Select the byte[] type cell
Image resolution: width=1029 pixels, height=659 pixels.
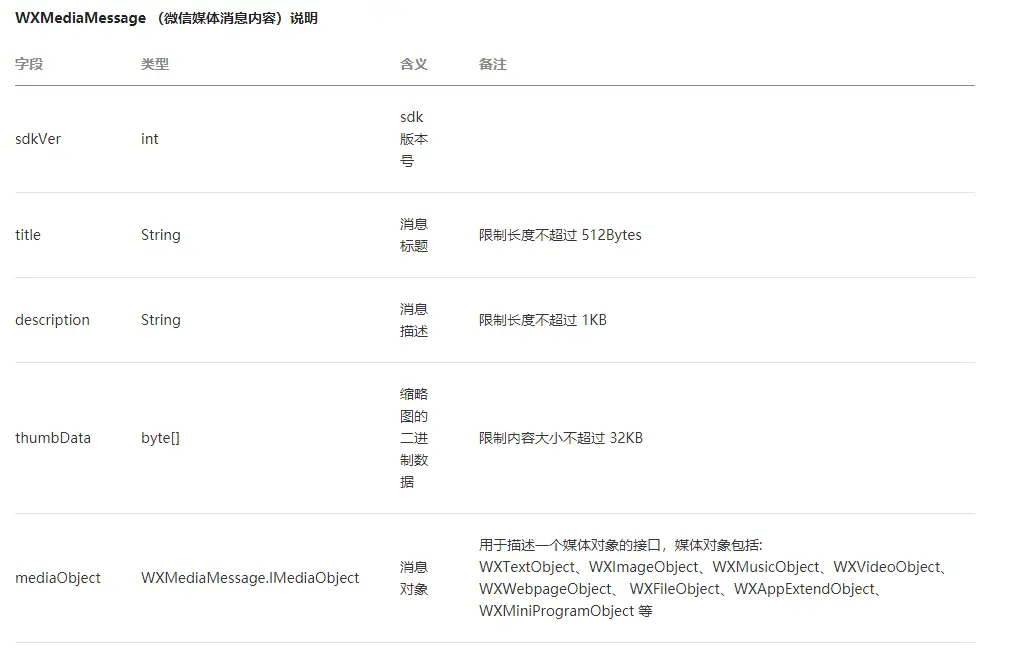pos(160,438)
